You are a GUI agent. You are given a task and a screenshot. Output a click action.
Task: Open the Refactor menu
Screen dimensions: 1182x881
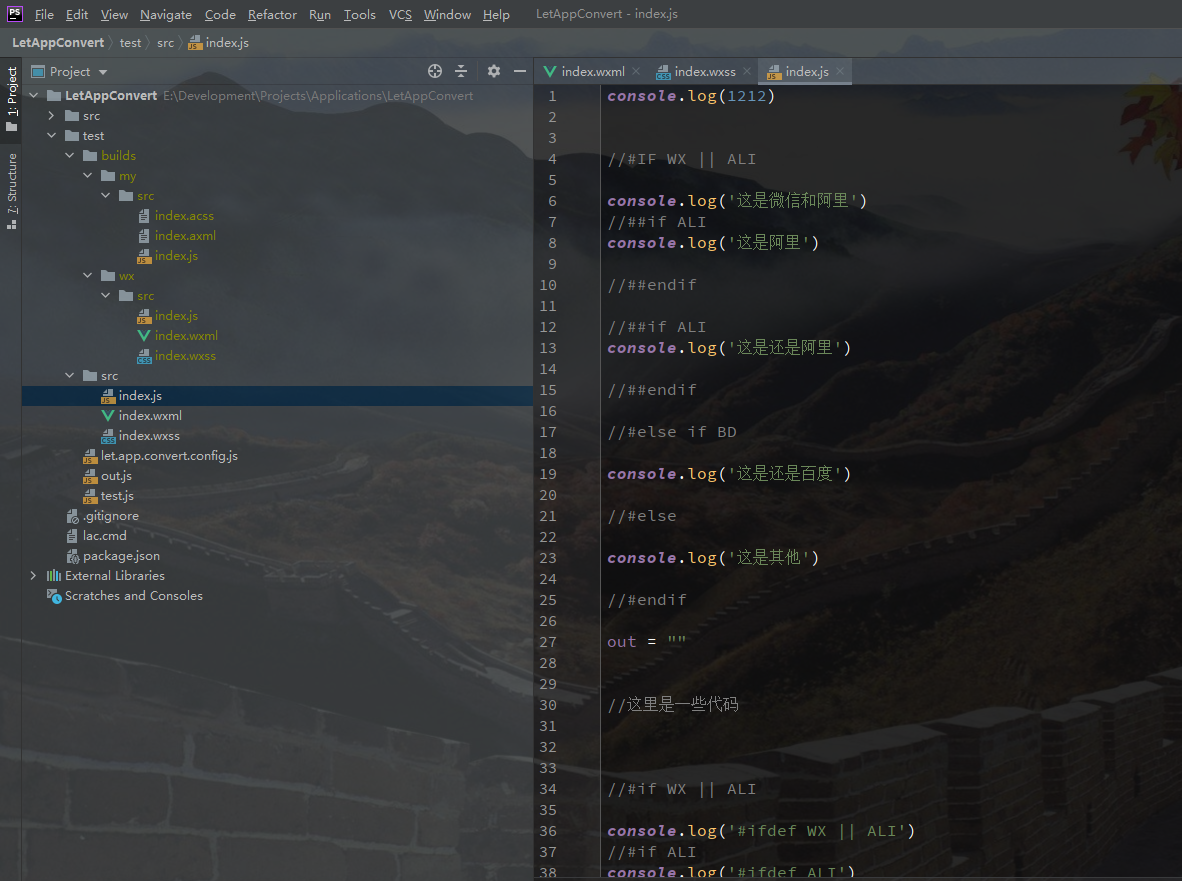pos(272,14)
